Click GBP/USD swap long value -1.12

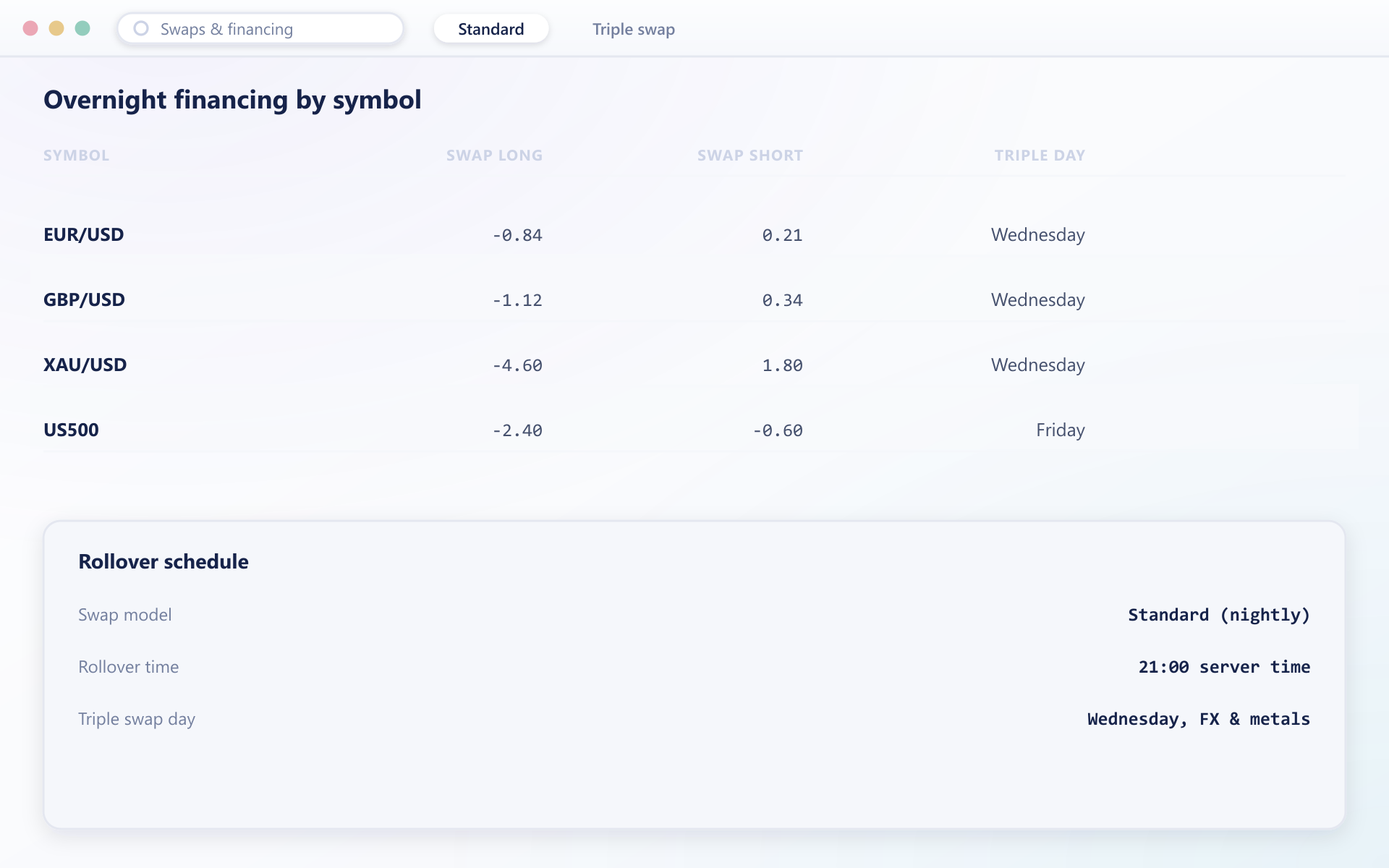(517, 300)
